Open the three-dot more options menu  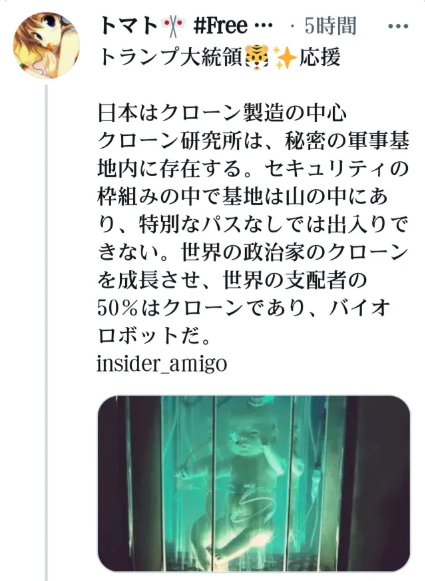pyautogui.click(x=398, y=27)
